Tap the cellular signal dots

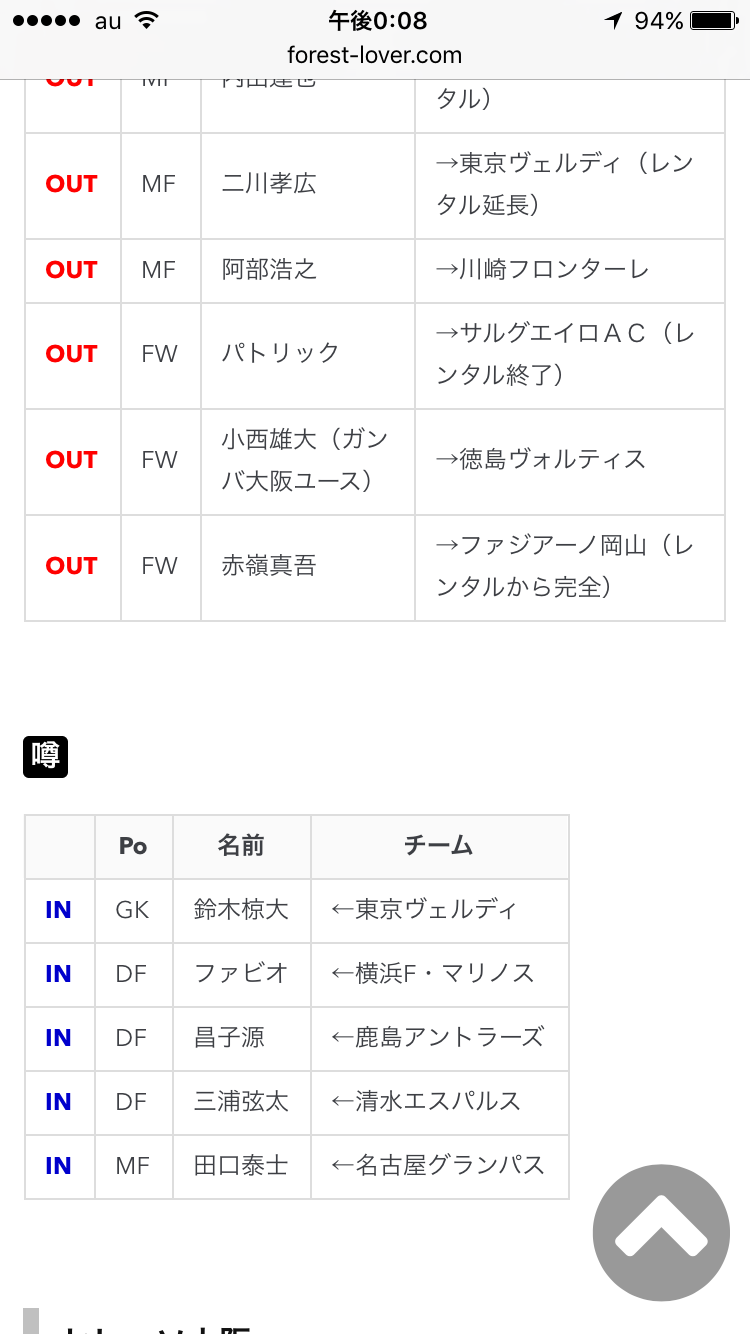(43, 21)
